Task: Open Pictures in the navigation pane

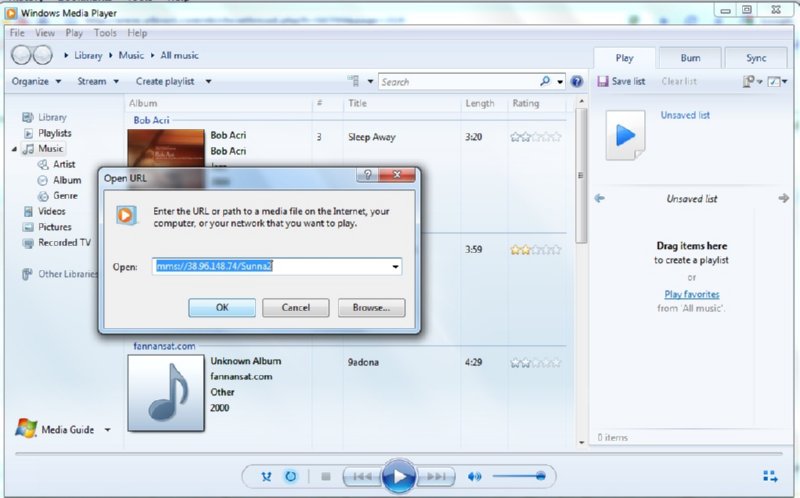Action: [55, 227]
